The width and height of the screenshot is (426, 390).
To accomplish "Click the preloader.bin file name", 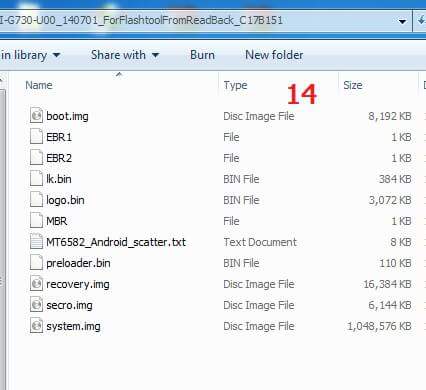I will [x=78, y=263].
